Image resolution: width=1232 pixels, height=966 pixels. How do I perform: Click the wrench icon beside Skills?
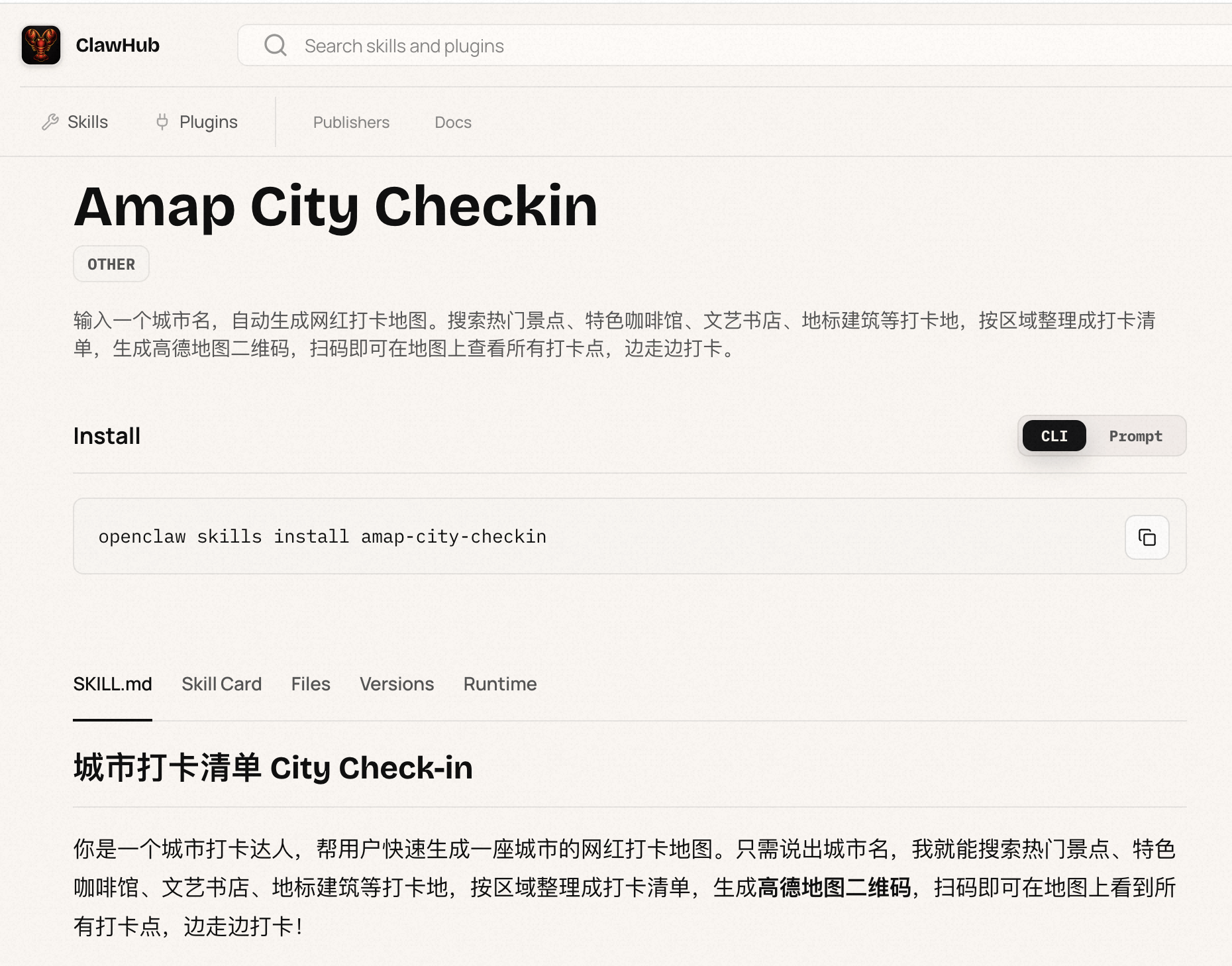tap(50, 122)
